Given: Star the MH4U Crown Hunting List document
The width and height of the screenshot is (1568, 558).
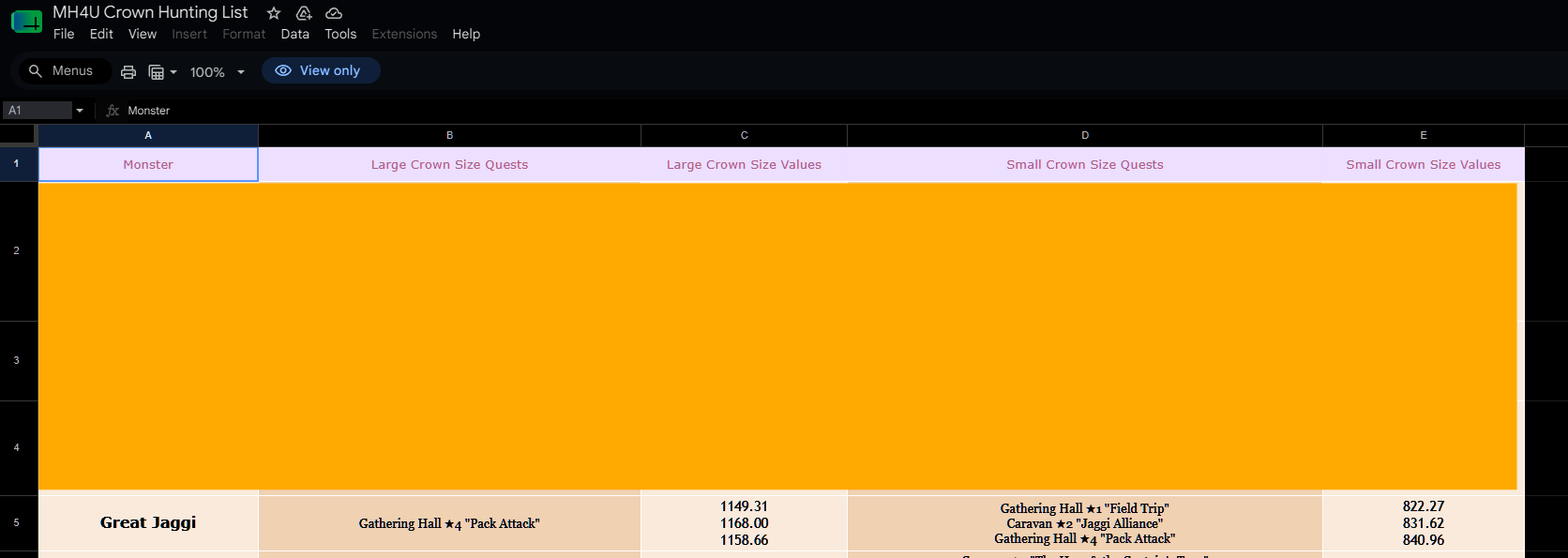Looking at the screenshot, I should [274, 13].
